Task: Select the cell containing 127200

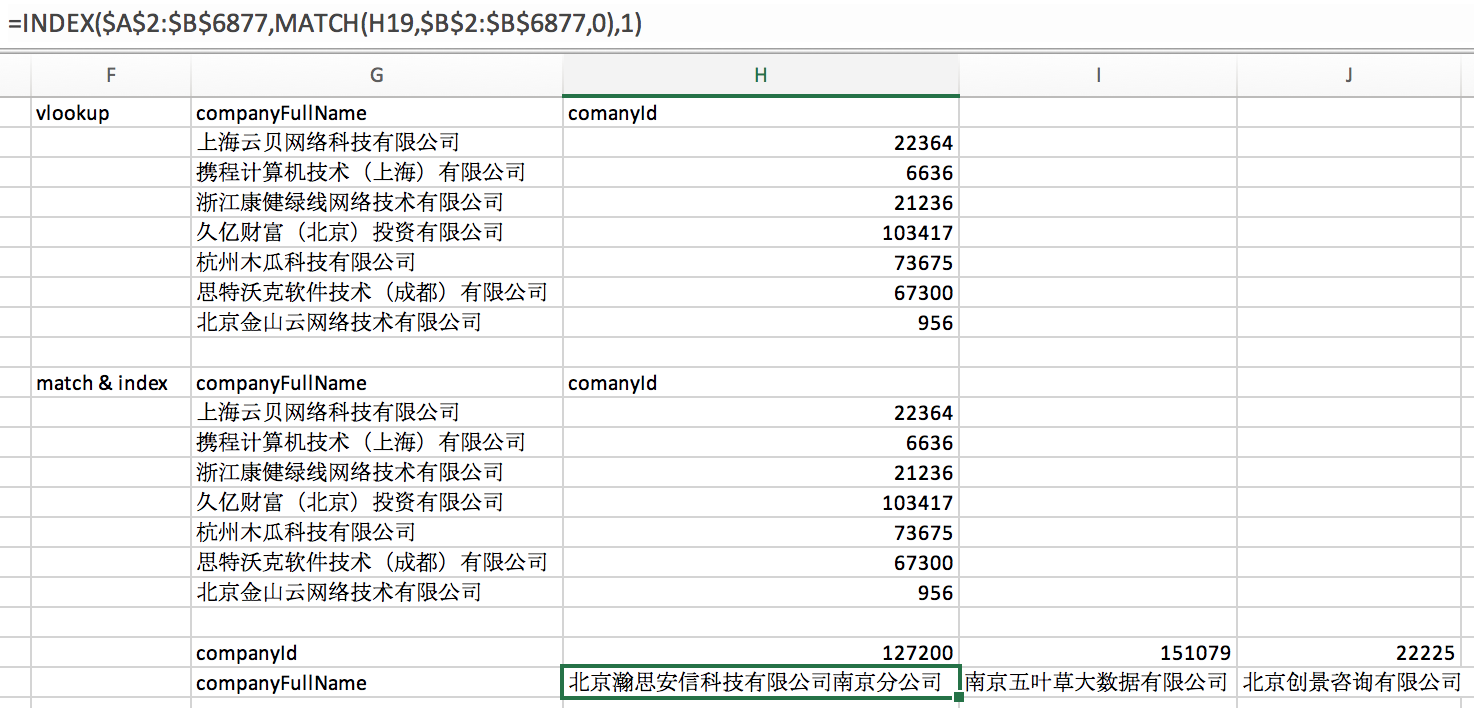Action: 760,653
